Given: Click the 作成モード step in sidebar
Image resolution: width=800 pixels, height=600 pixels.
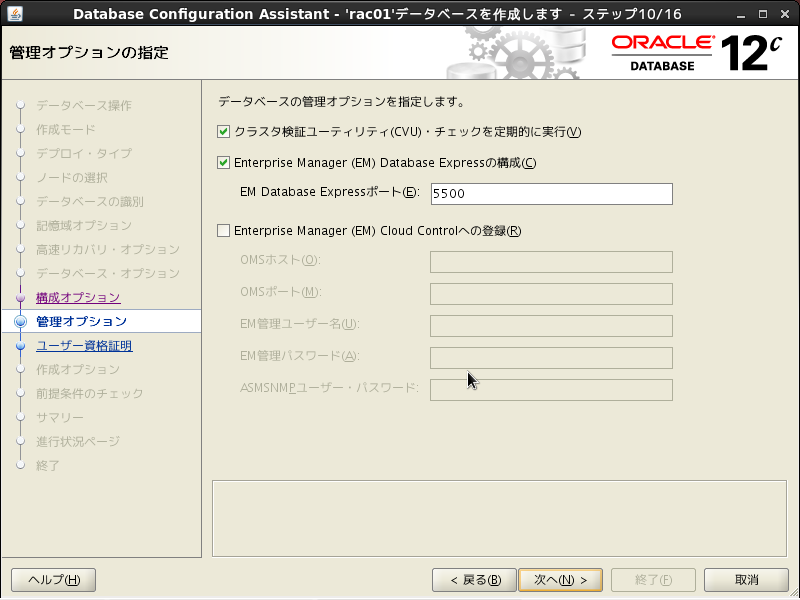Looking at the screenshot, I should click(65, 130).
